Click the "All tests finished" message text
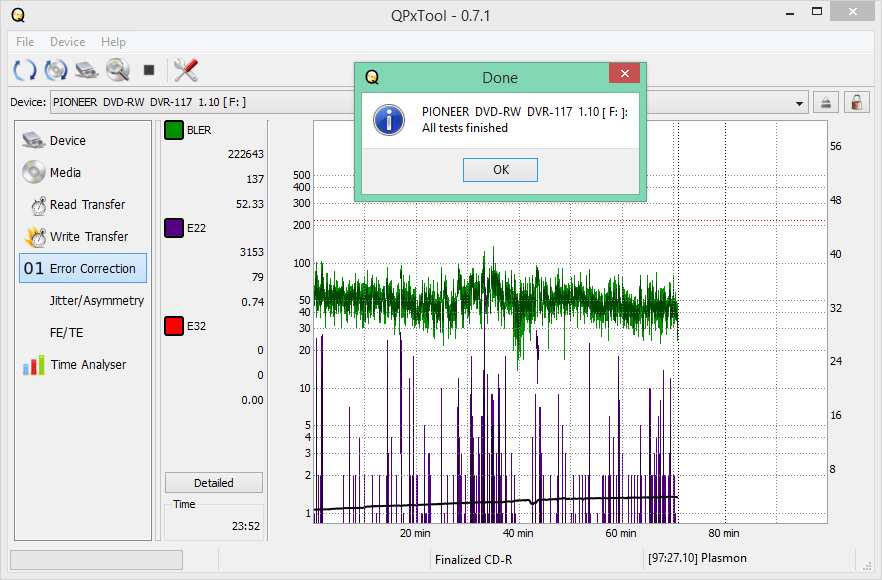Image resolution: width=882 pixels, height=580 pixels. coord(465,128)
